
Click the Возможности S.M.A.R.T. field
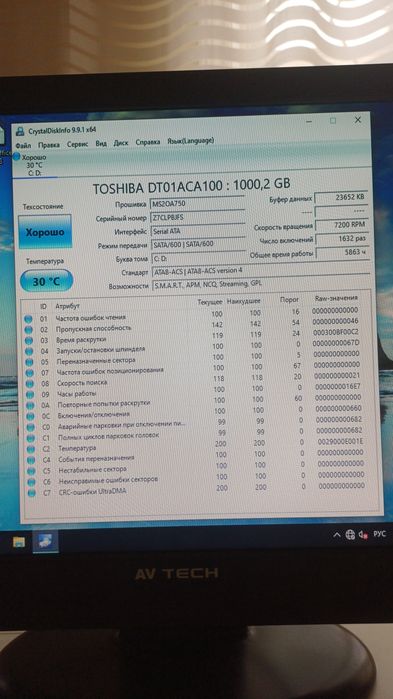261,284
